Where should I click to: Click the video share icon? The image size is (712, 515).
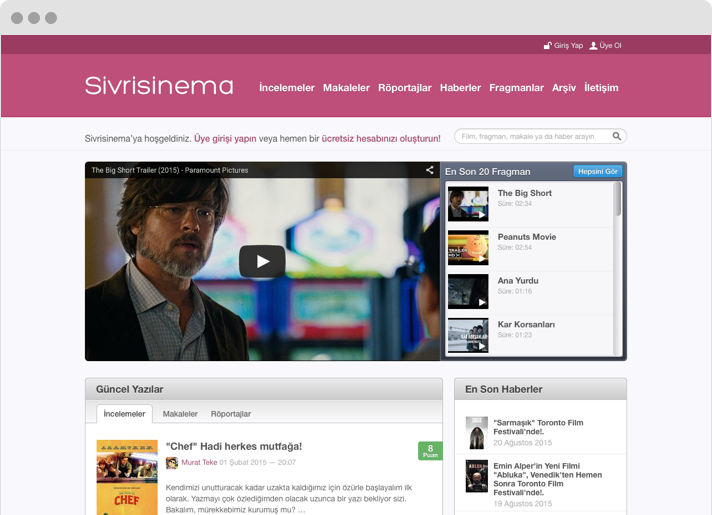click(x=430, y=170)
